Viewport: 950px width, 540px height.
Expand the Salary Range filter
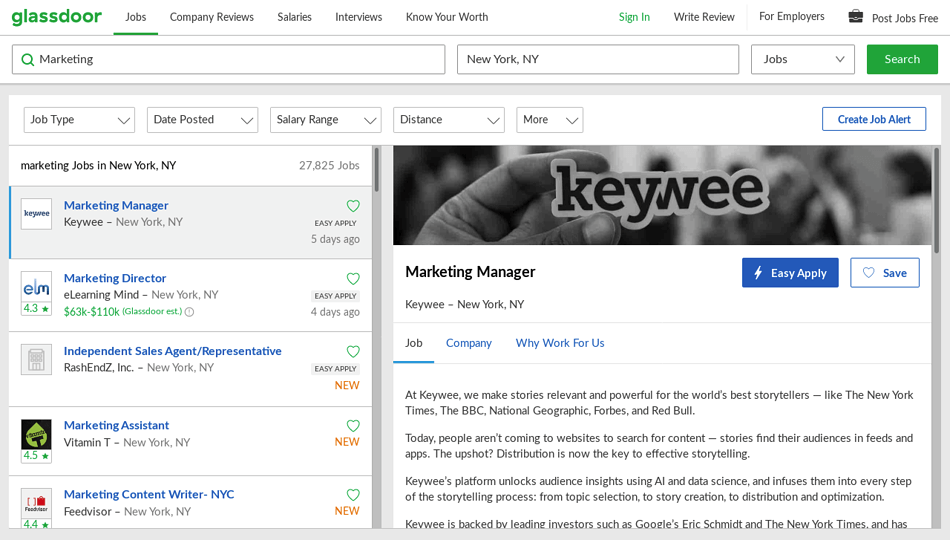click(325, 120)
